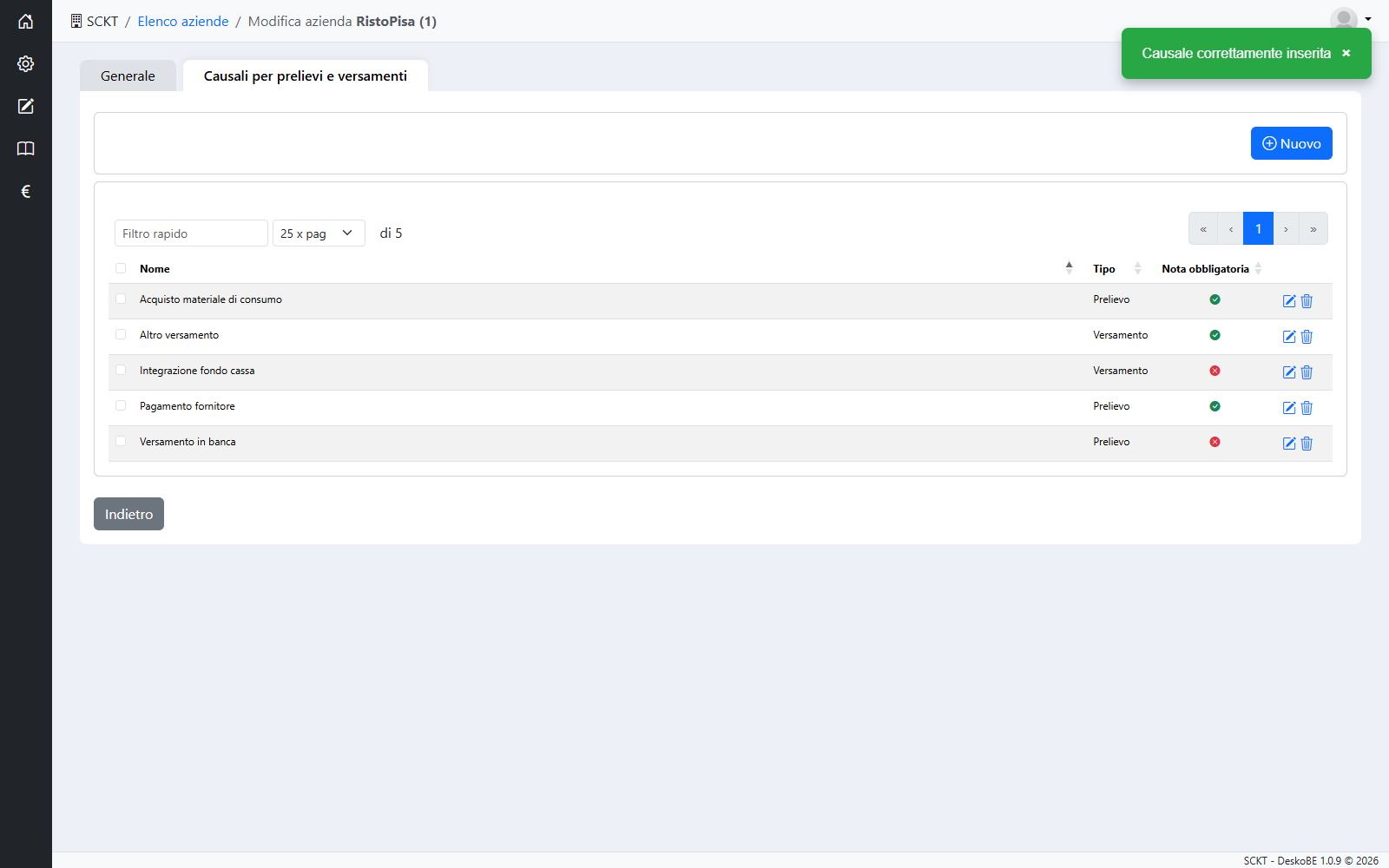Click Versamento type in Integrazione fondo cassa row
Viewport: 1389px width, 868px height.
[1120, 371]
